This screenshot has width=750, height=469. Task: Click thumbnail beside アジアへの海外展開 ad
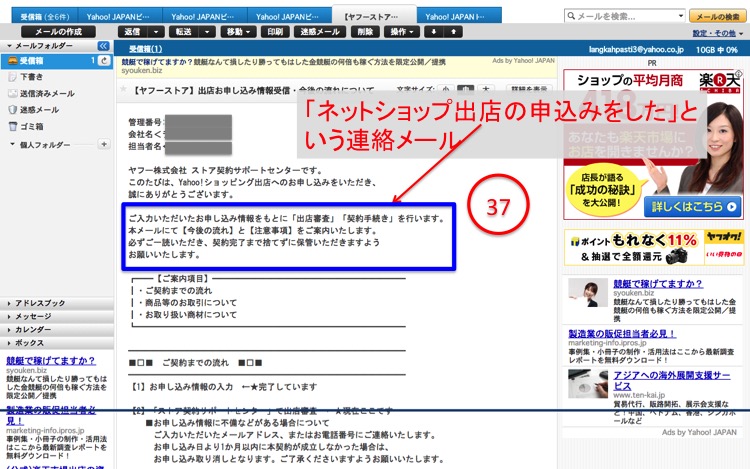pos(588,383)
